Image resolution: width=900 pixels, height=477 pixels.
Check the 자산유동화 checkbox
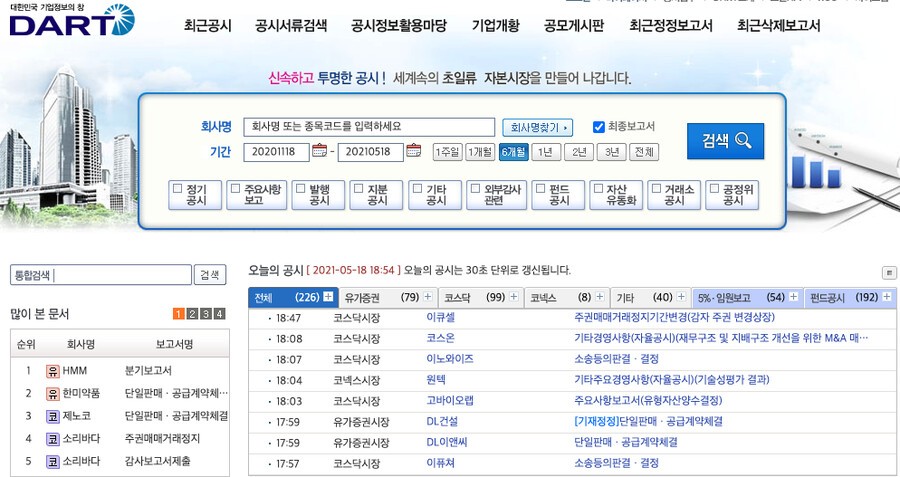[598, 188]
